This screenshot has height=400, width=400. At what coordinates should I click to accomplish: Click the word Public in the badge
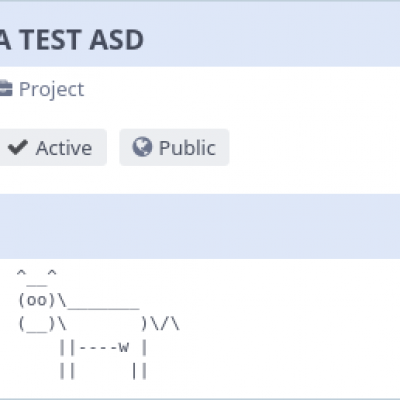tap(187, 148)
